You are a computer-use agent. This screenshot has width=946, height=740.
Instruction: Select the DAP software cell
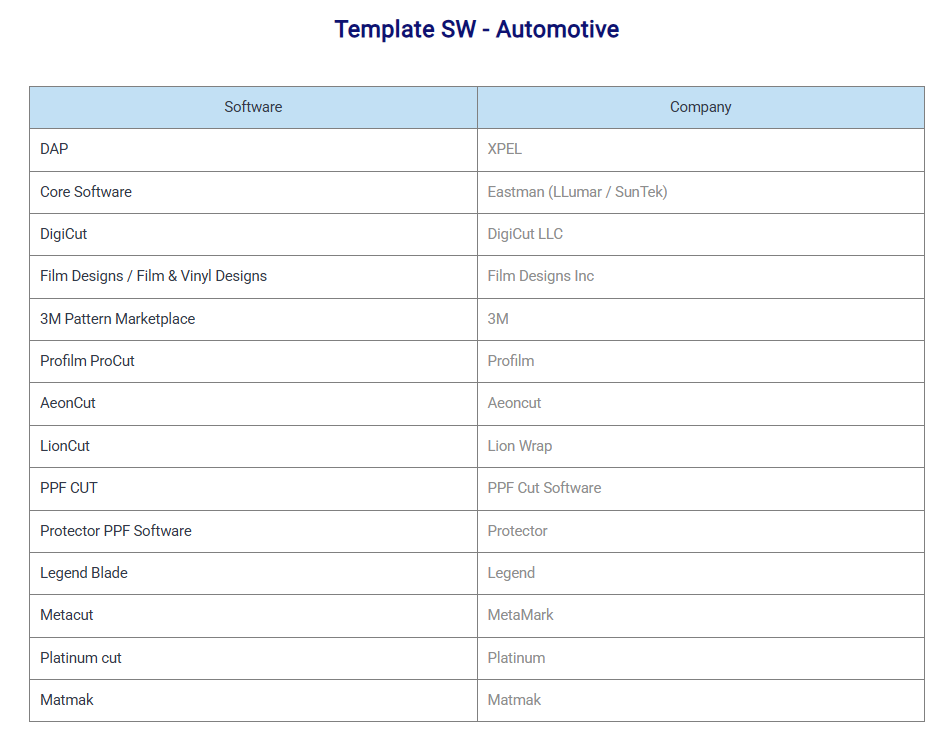[55, 149]
